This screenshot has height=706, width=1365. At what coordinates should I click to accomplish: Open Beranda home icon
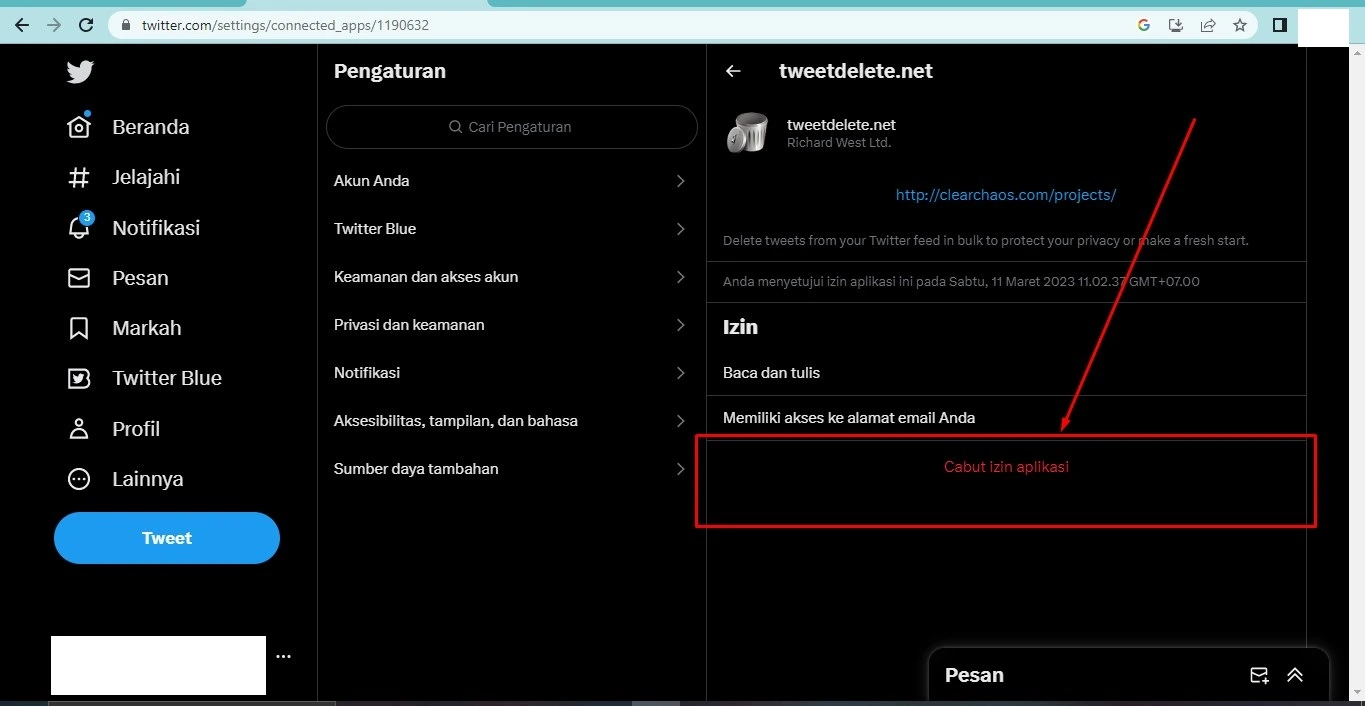point(79,126)
